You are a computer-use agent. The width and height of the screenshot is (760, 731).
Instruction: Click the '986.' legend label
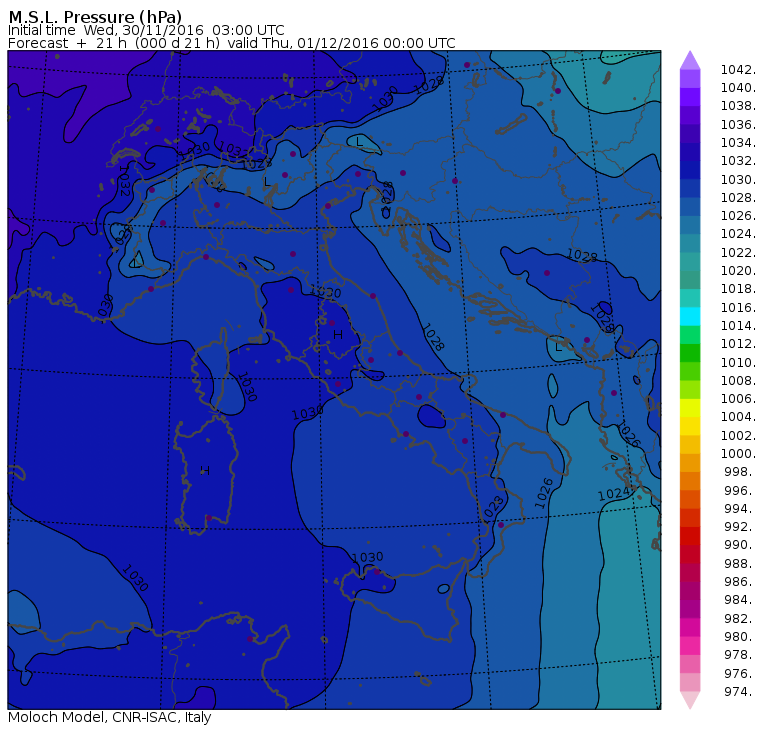(x=740, y=581)
